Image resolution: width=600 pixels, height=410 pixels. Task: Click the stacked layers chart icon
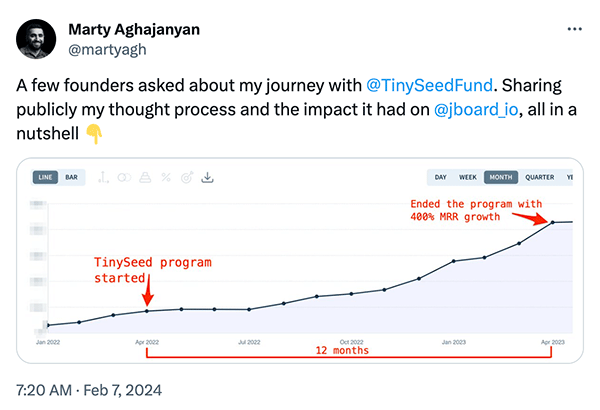coord(145,177)
